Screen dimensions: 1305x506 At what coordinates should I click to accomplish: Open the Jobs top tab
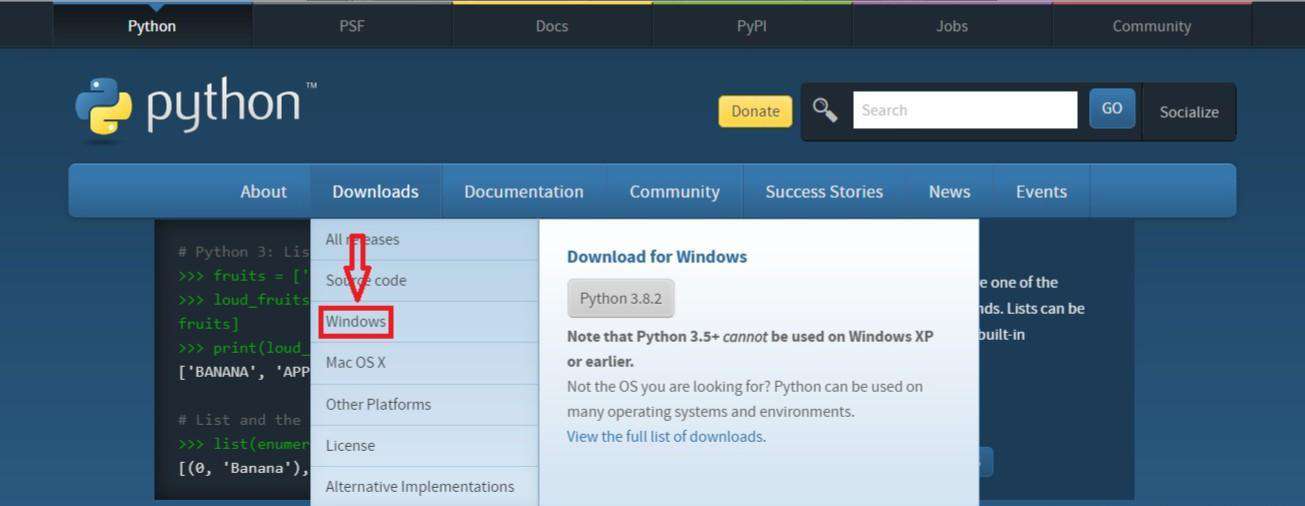tap(952, 26)
